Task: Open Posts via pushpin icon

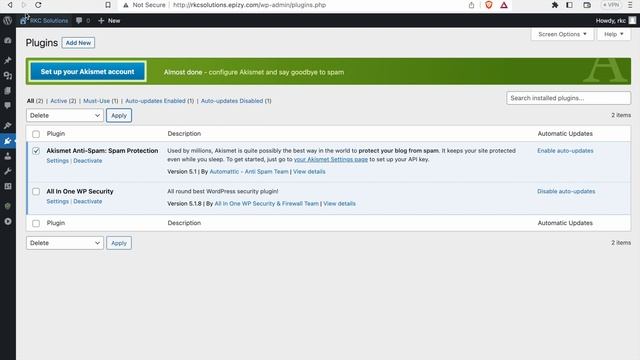Action: [x=8, y=60]
